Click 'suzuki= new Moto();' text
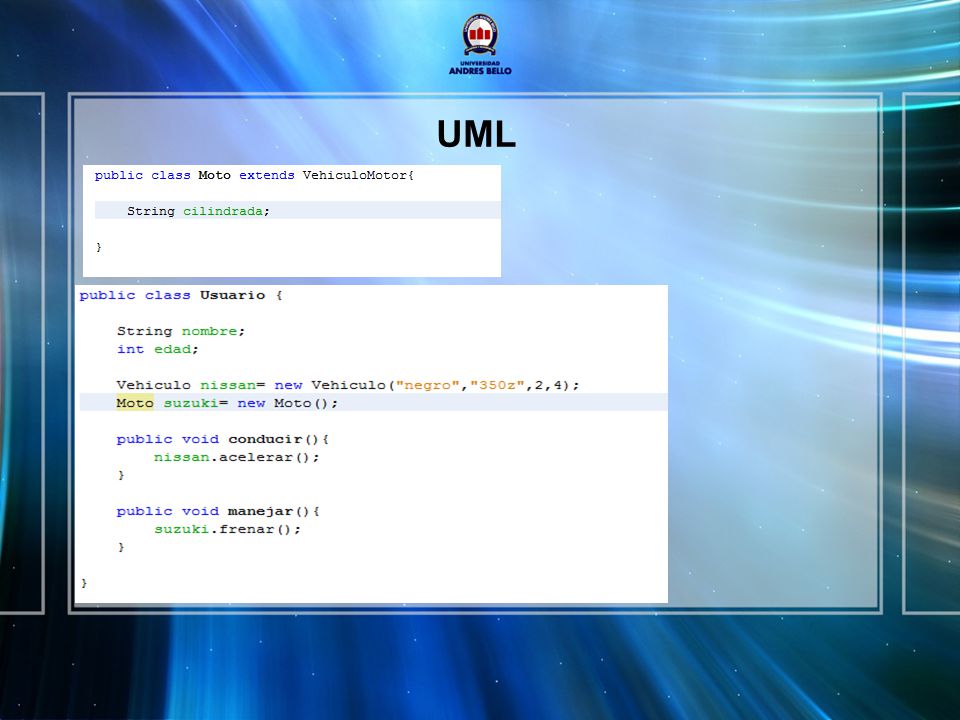The height and width of the screenshot is (720, 960). [x=250, y=403]
